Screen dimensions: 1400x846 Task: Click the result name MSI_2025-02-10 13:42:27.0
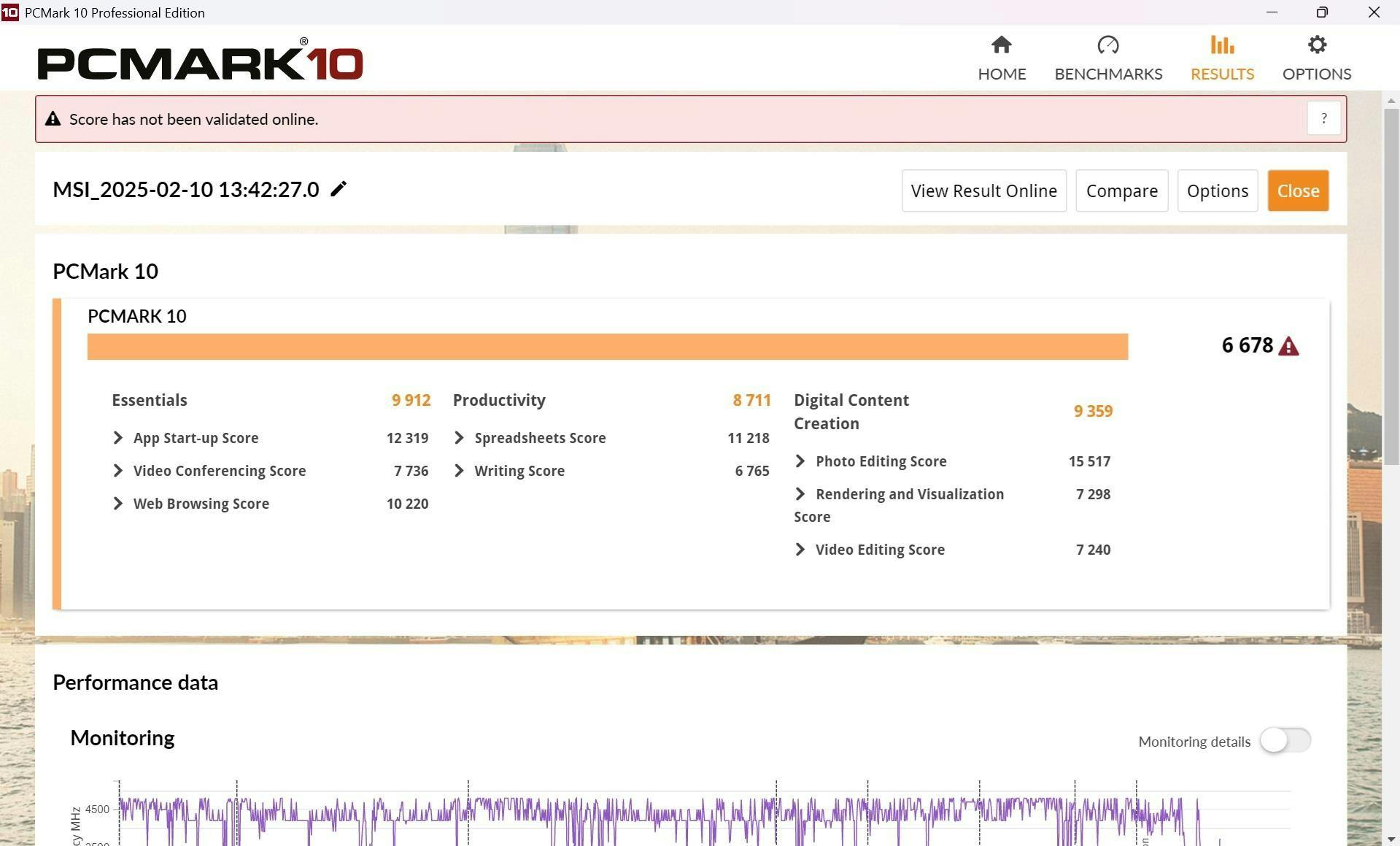186,189
